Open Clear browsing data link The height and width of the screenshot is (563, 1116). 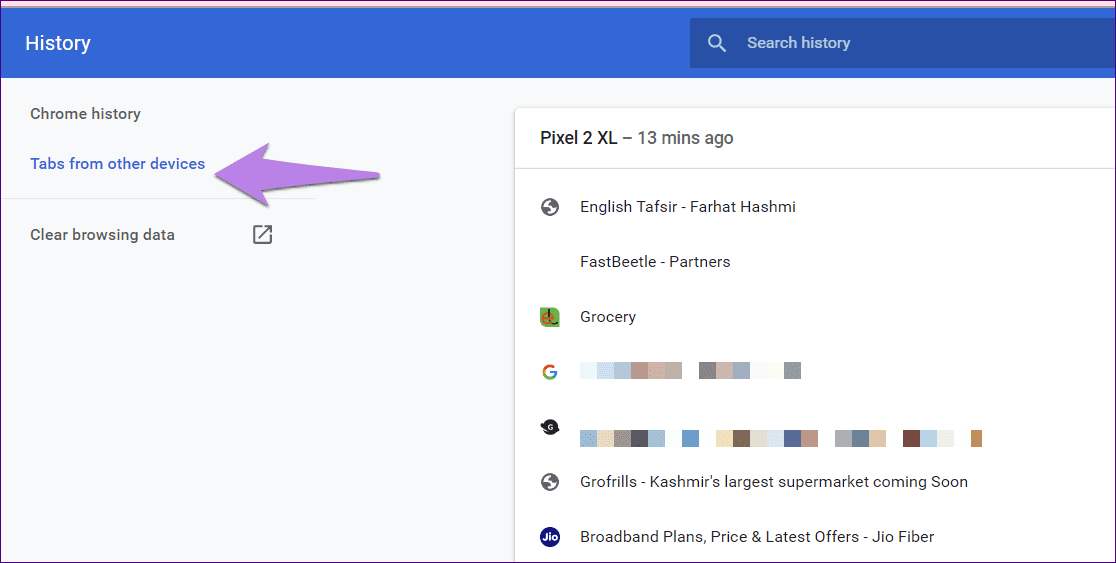pyautogui.click(x=102, y=235)
